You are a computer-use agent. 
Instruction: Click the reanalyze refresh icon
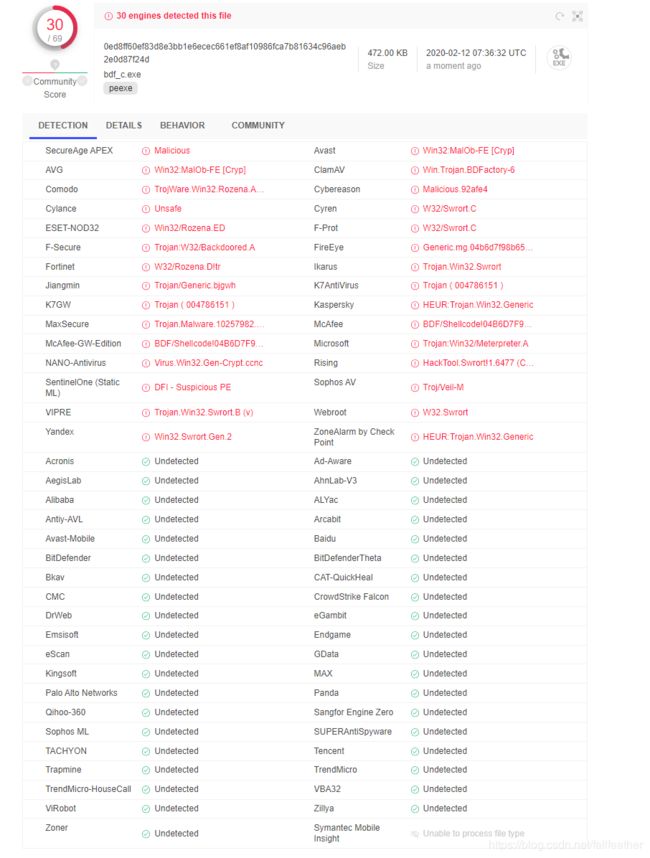[560, 16]
